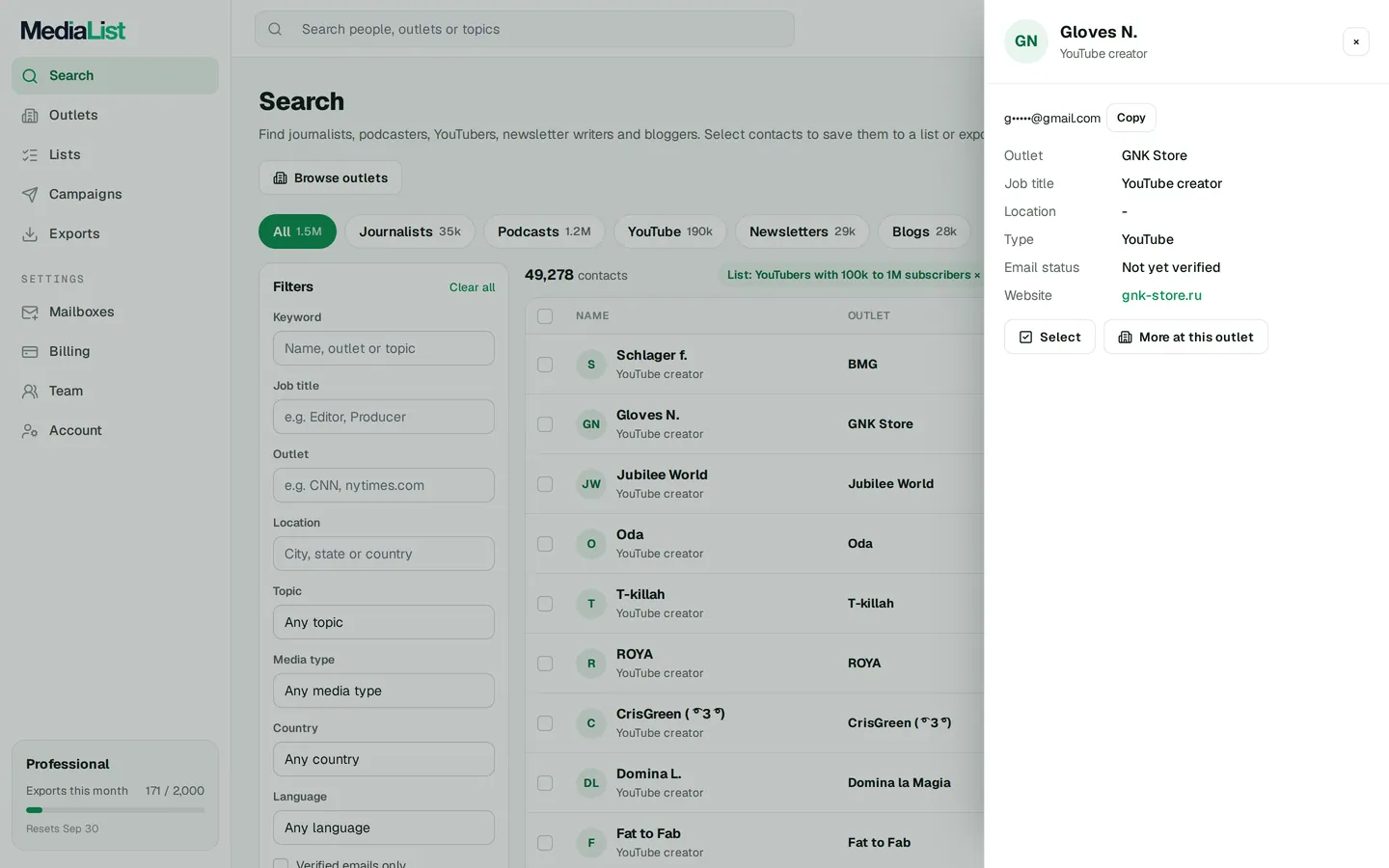Click More at this outlet
The image size is (1389, 868).
pos(1185,337)
